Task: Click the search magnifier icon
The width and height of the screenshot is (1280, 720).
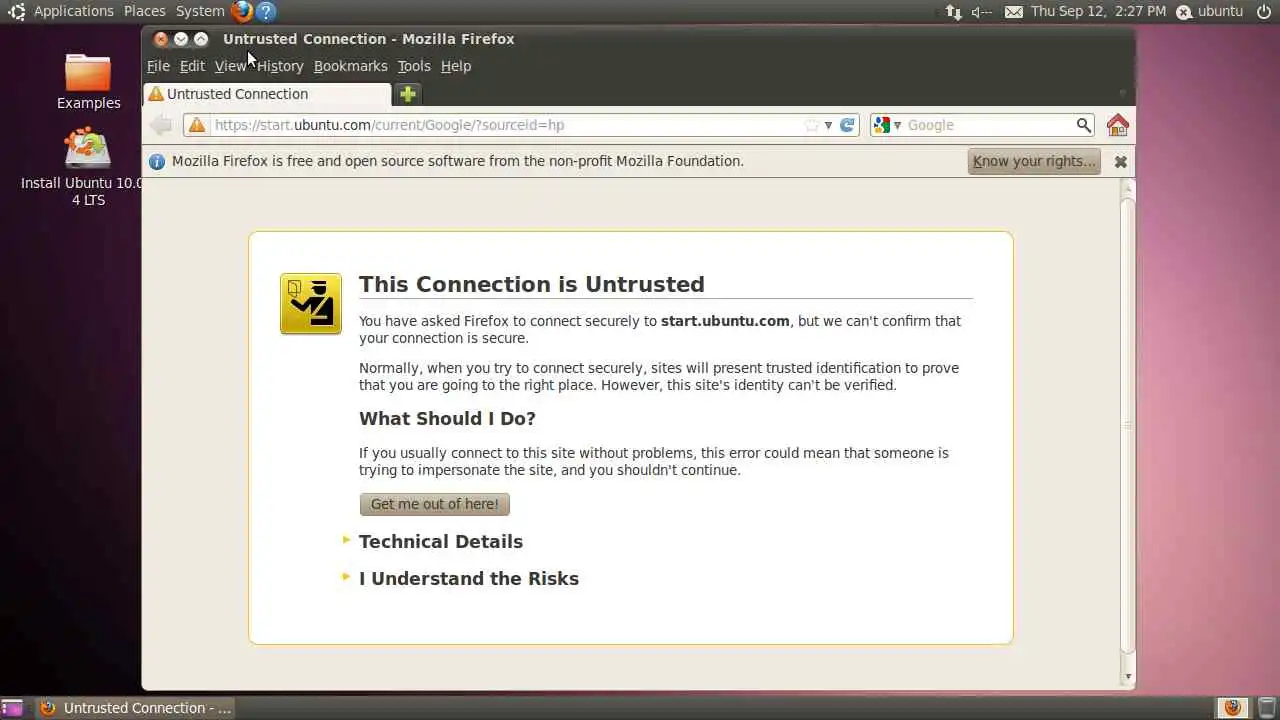Action: point(1083,125)
